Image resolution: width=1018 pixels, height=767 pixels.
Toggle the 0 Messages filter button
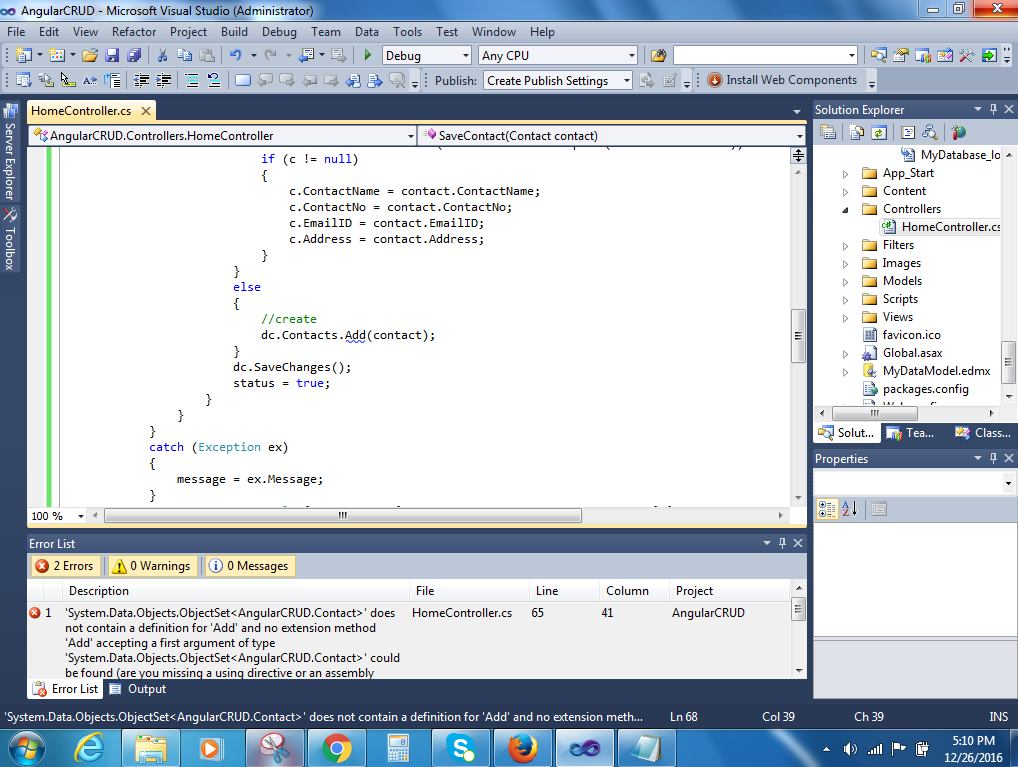pyautogui.click(x=249, y=566)
